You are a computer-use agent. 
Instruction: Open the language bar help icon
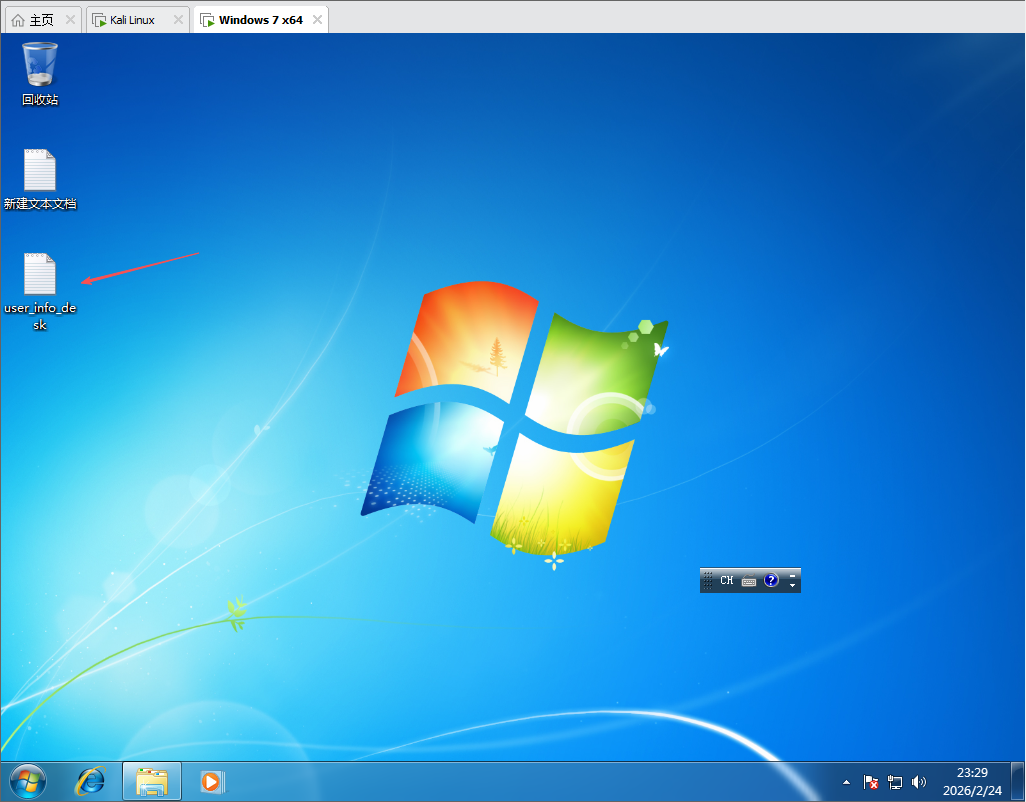point(771,580)
